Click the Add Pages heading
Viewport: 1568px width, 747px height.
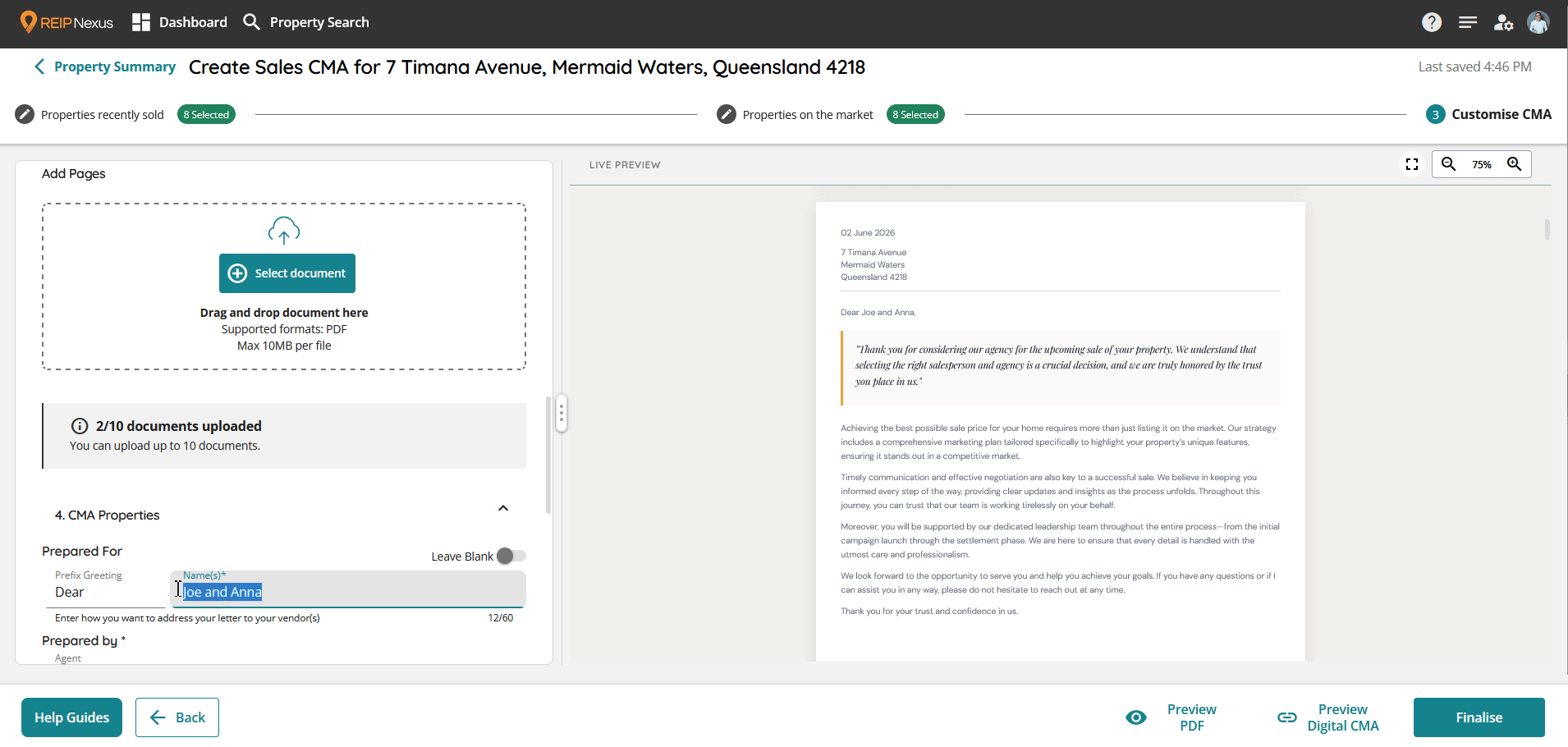(74, 173)
